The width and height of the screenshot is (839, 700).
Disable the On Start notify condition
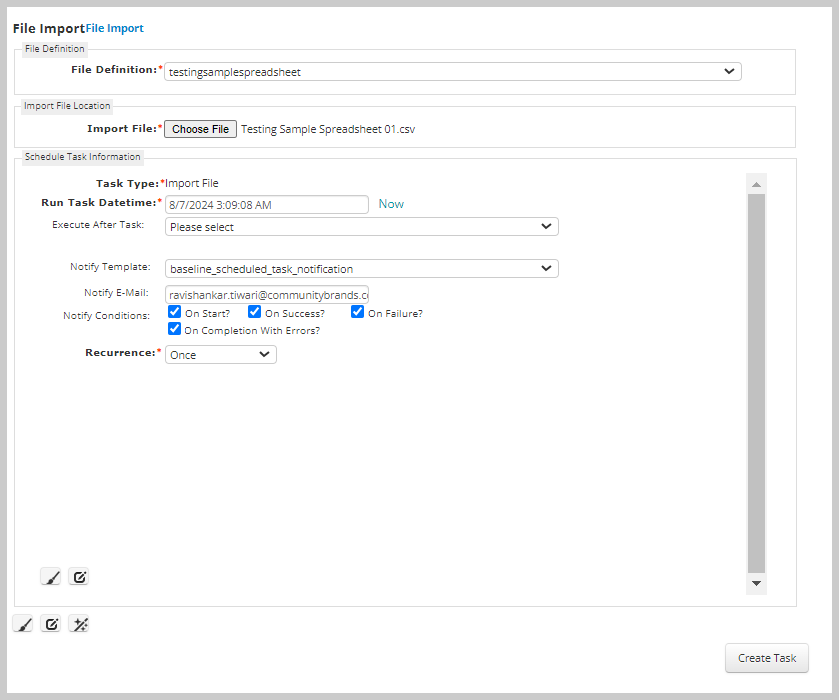[x=174, y=312]
